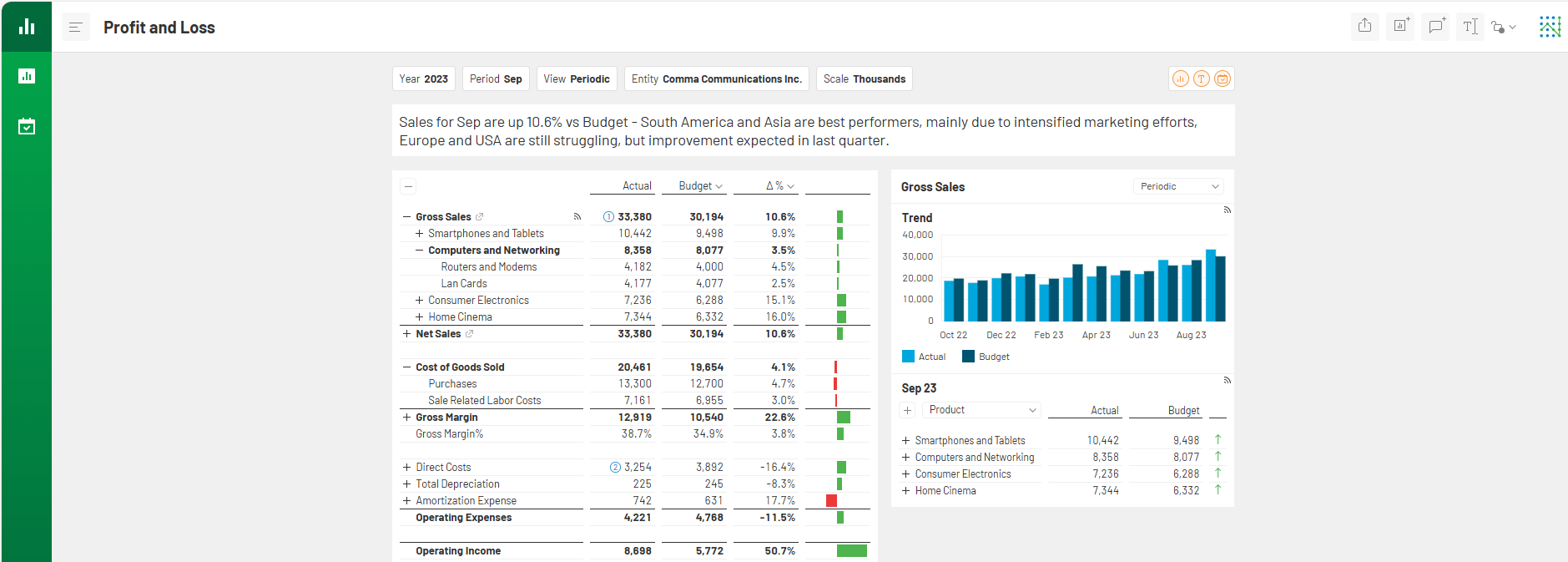The image size is (1568, 562).
Task: Open the Periodic dropdown in Gross Sales panel
Action: (x=1179, y=186)
